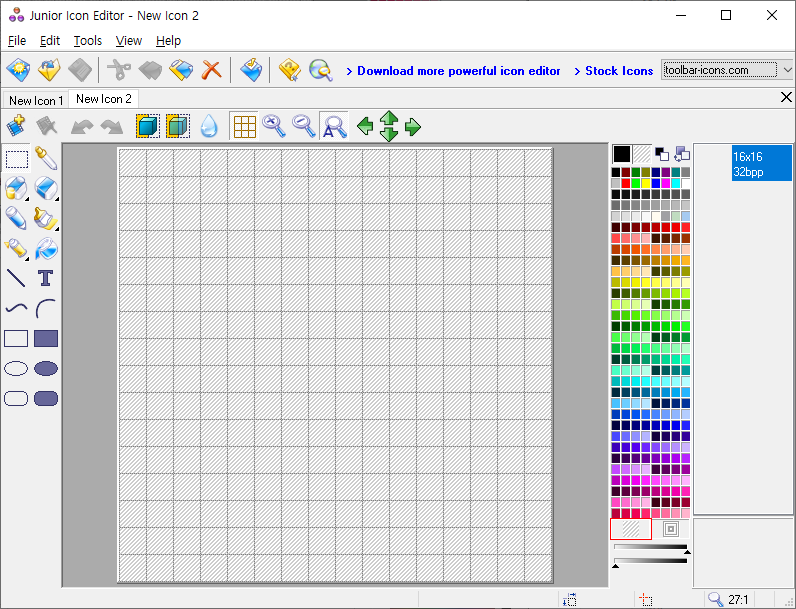
Task: Select the empty rounded rectangle tool
Action: 16,398
